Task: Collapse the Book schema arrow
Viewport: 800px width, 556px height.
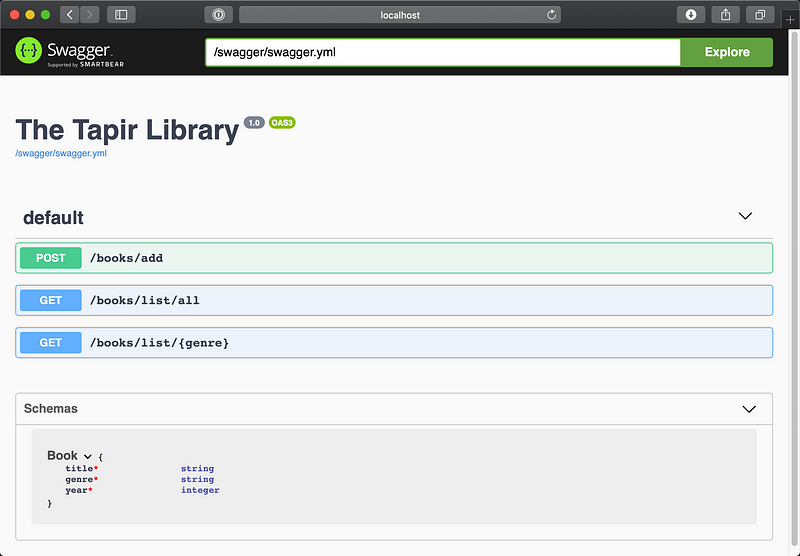Action: [88, 457]
